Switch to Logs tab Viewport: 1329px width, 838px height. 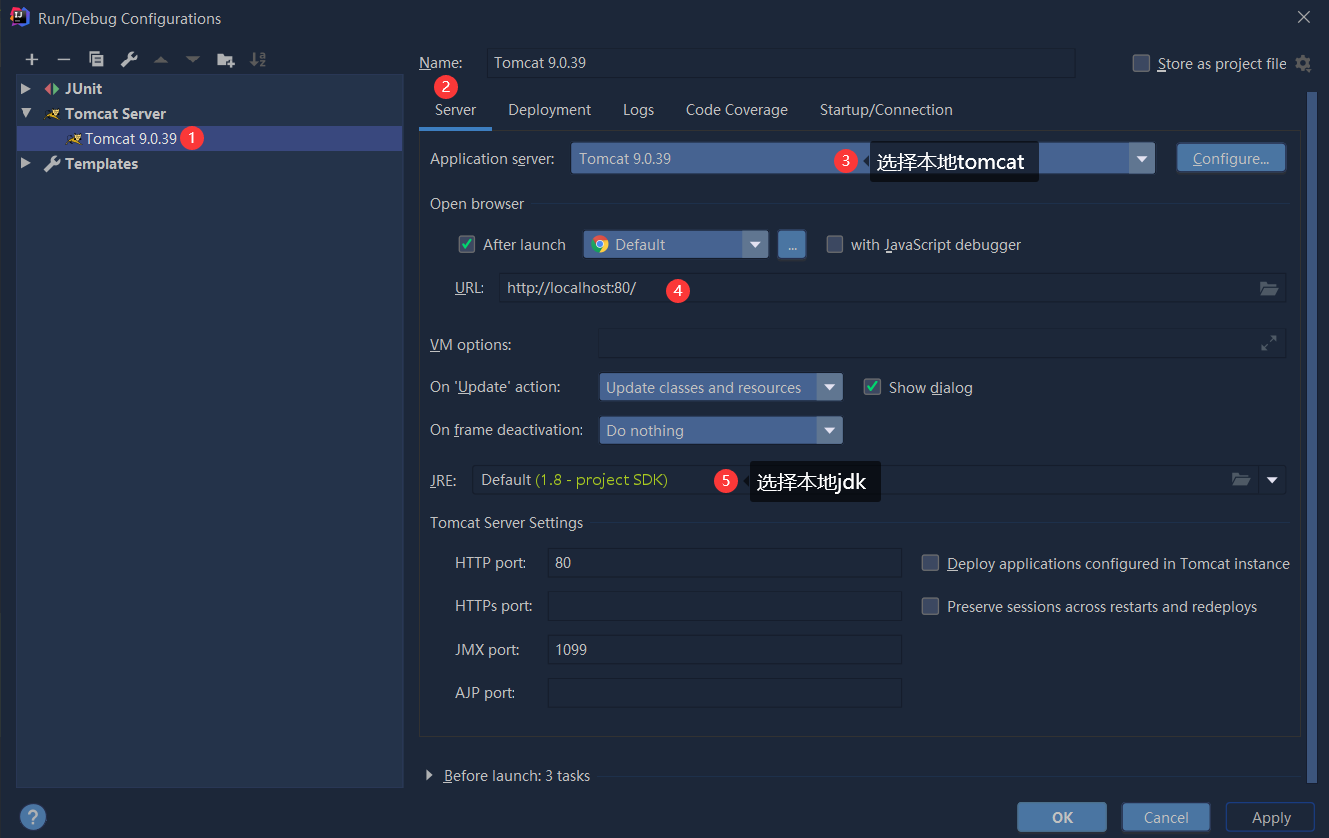638,110
